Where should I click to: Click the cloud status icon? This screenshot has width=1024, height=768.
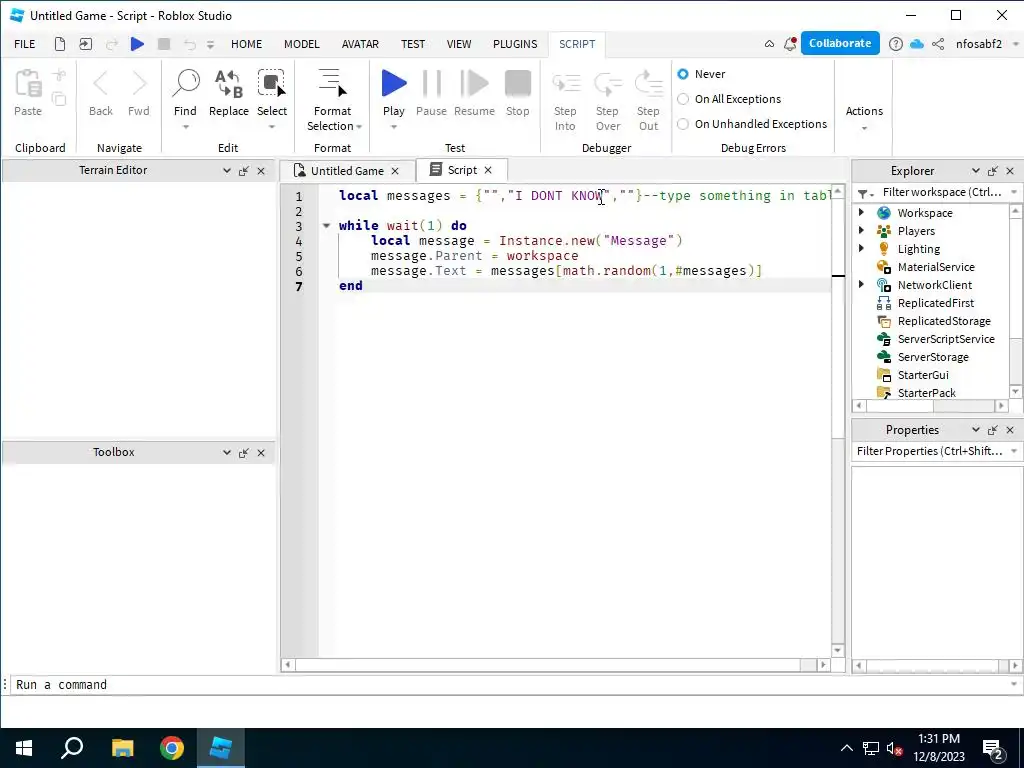pyautogui.click(x=917, y=44)
